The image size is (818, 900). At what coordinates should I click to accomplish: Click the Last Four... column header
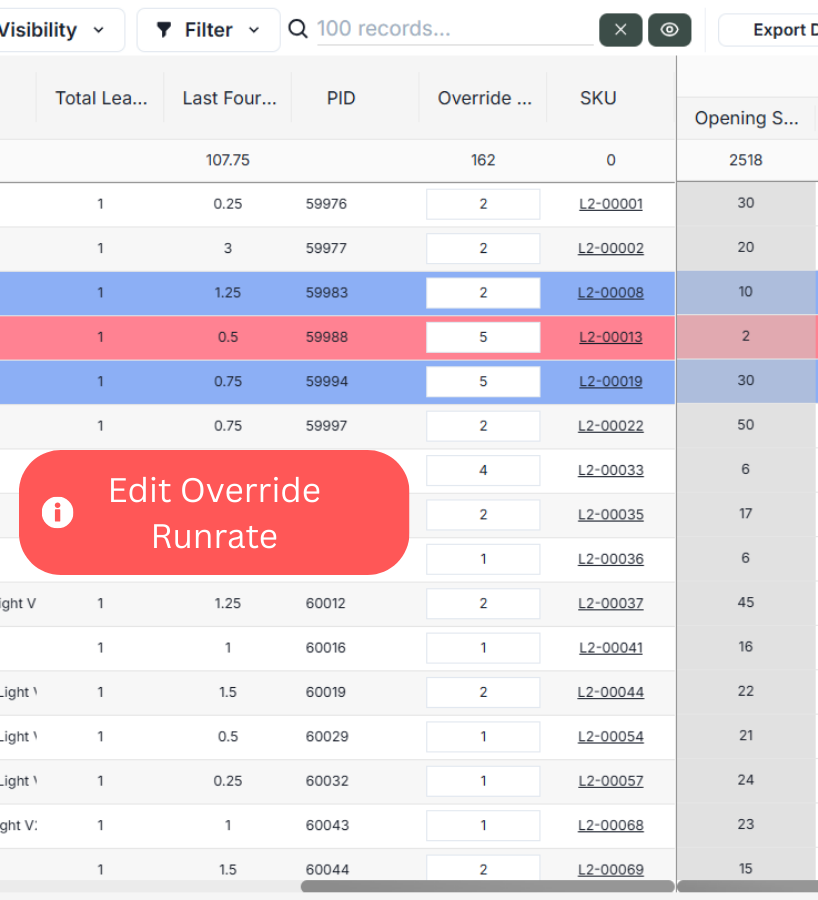pyautogui.click(x=229, y=98)
